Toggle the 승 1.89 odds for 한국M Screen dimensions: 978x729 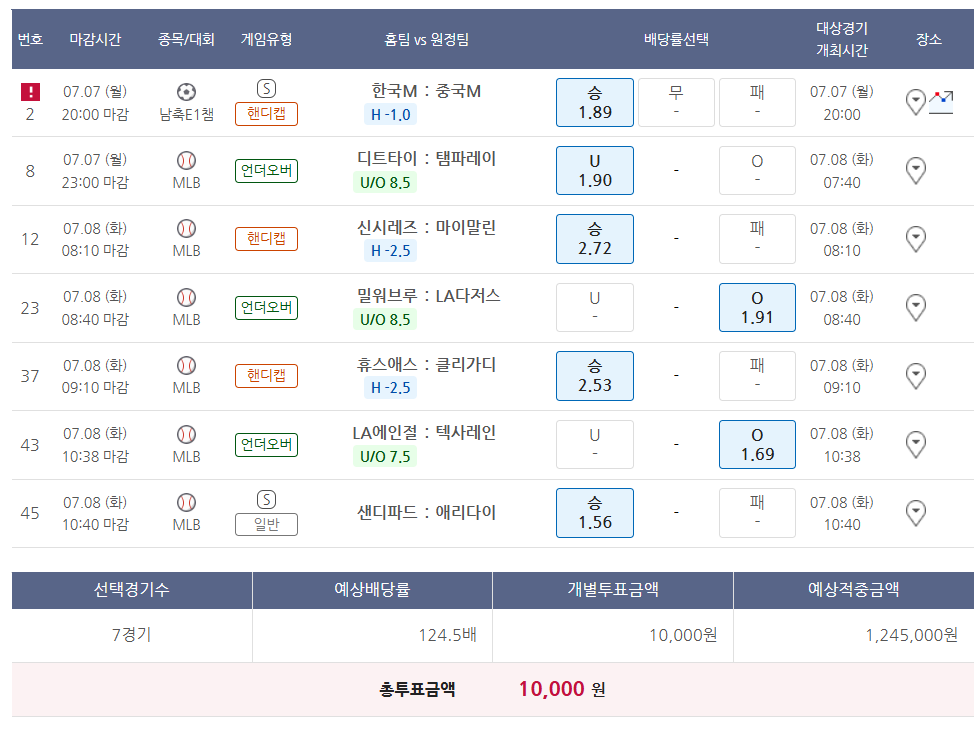[595, 102]
